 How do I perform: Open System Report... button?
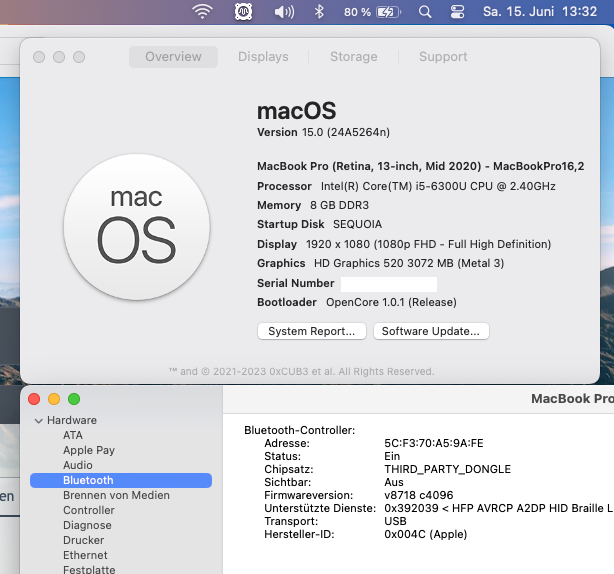[x=312, y=331]
